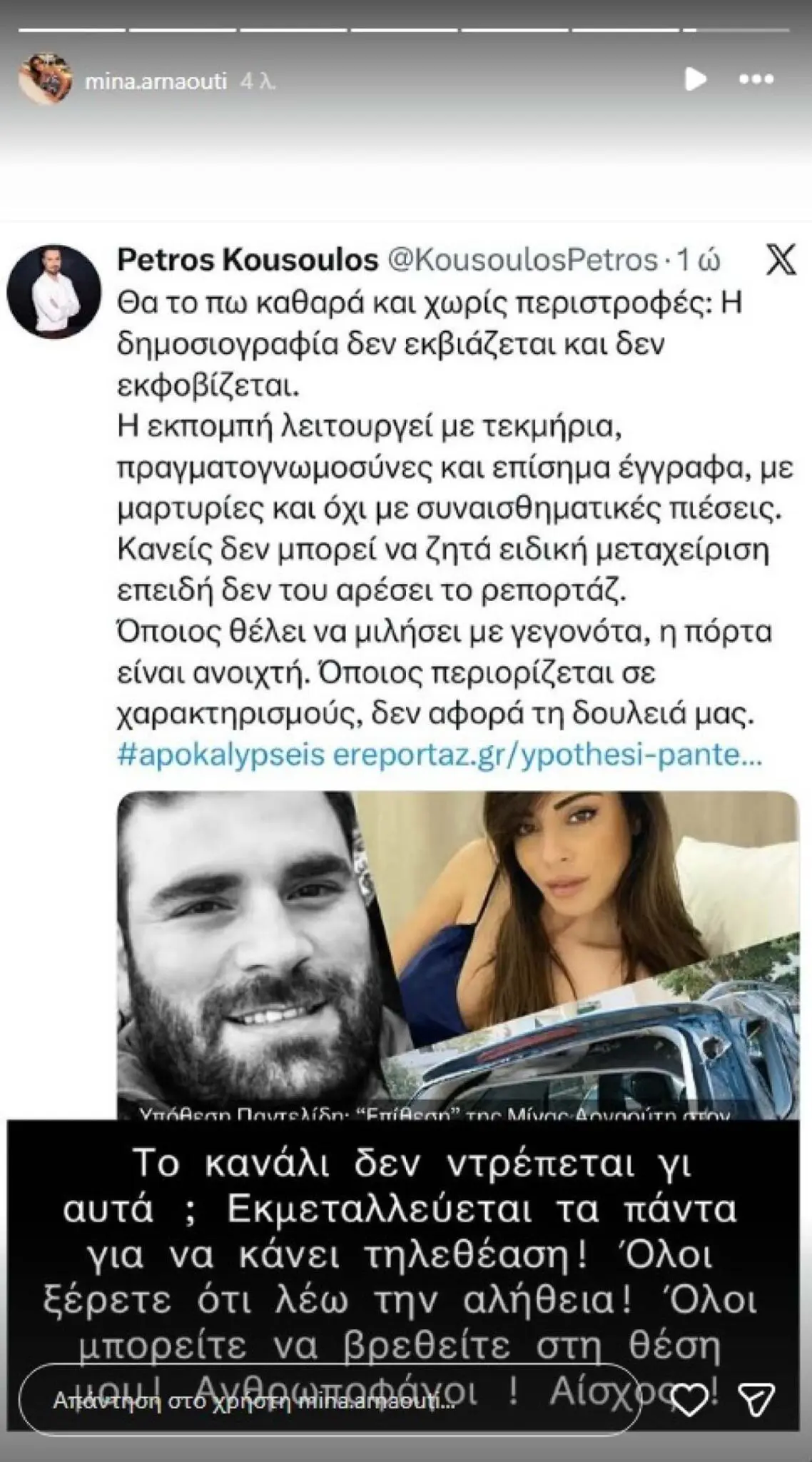Open the X logo on the tweet

(x=781, y=261)
